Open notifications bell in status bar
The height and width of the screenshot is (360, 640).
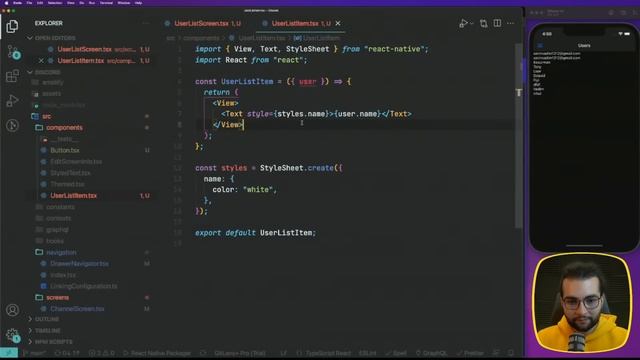click(x=511, y=353)
